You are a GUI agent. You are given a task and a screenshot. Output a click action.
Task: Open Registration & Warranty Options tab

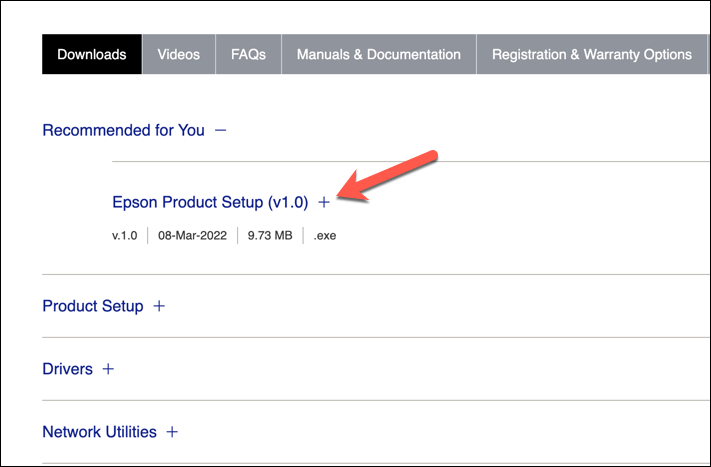(591, 54)
